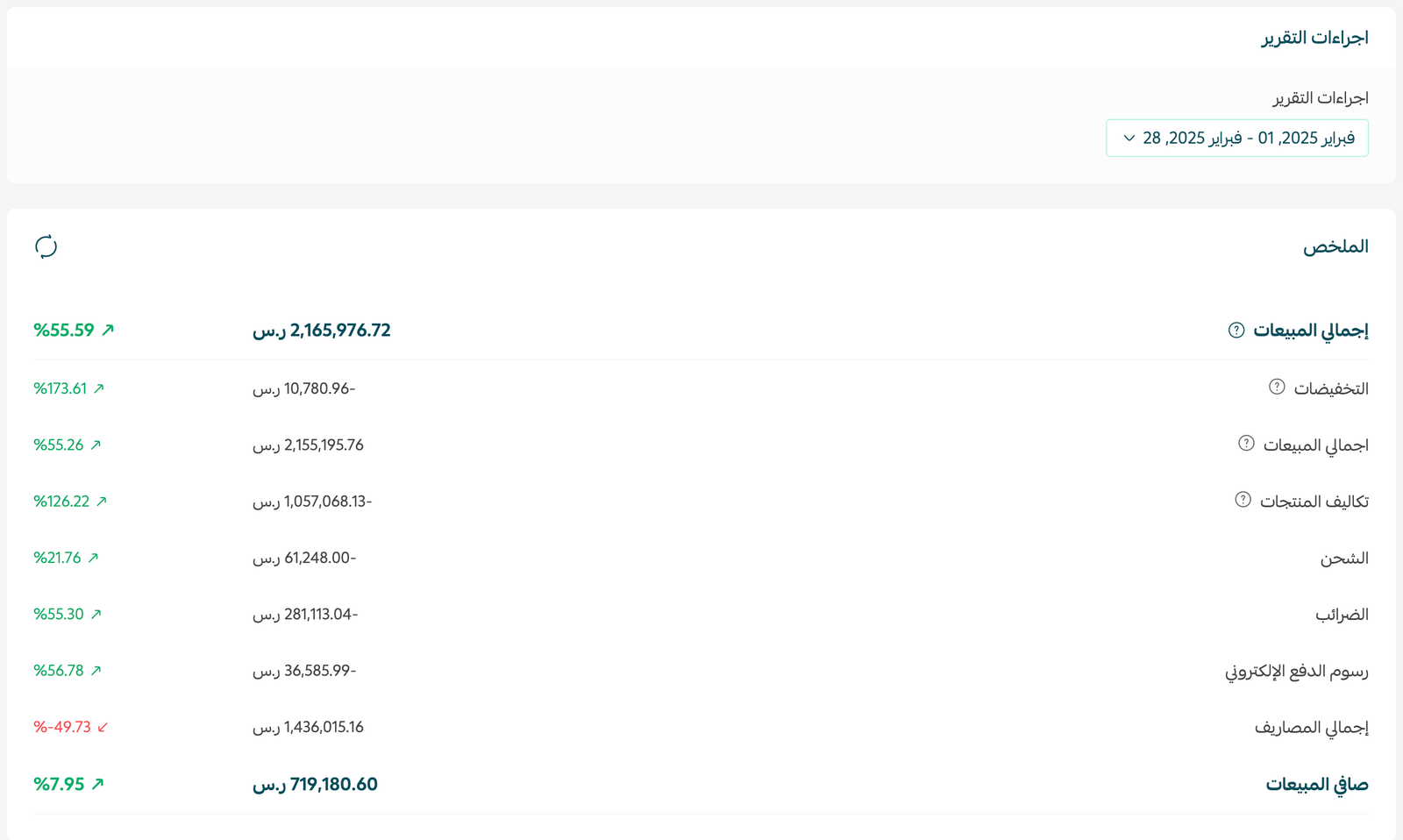Click the red down arrow beside %-49.73
Screen dimensions: 1403x840
tap(103, 727)
